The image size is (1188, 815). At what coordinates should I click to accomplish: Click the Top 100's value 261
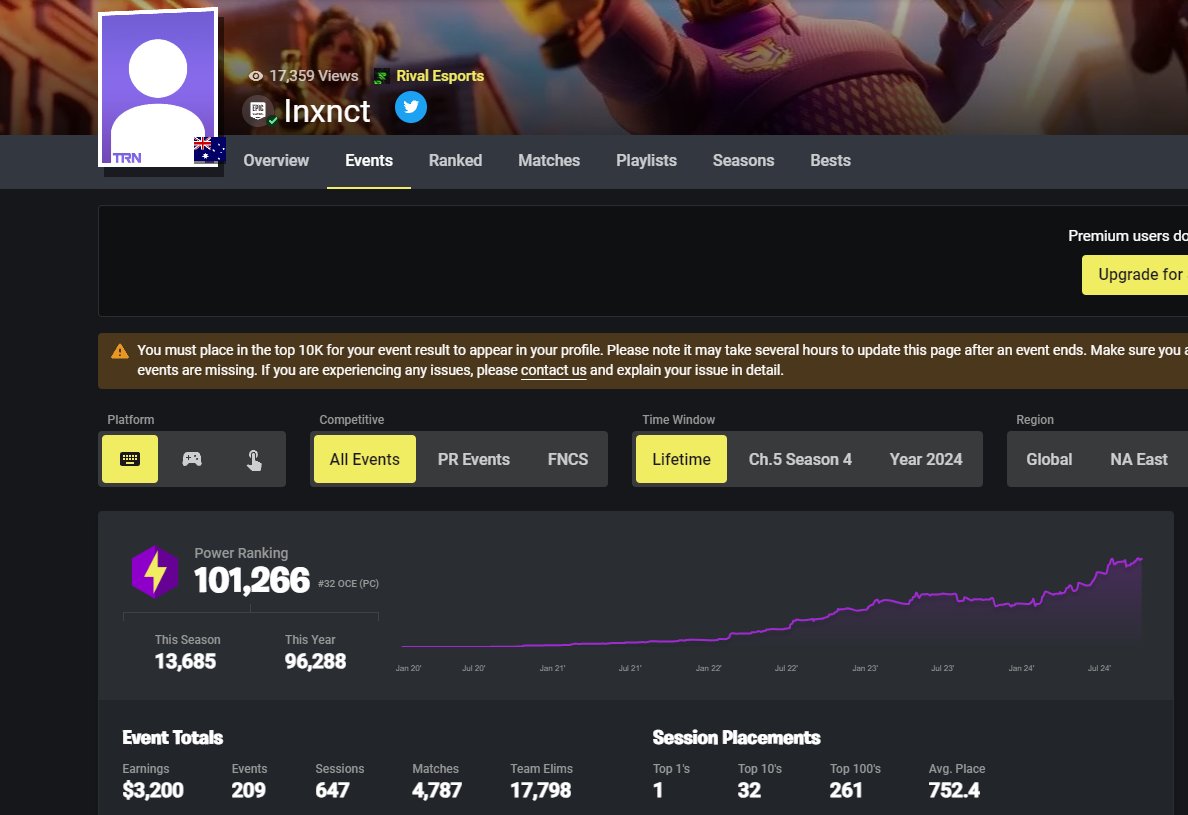(x=846, y=790)
